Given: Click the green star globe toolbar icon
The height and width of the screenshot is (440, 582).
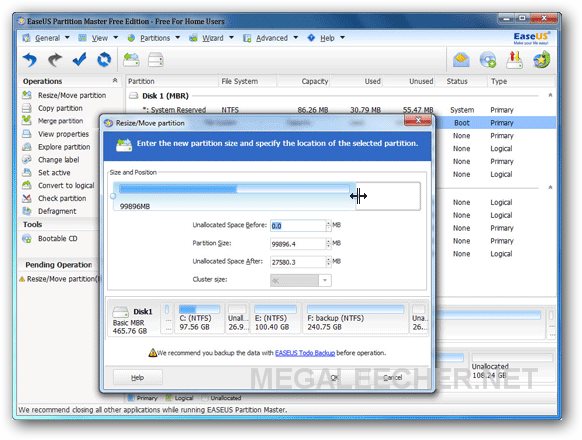Looking at the screenshot, I should tap(542, 60).
